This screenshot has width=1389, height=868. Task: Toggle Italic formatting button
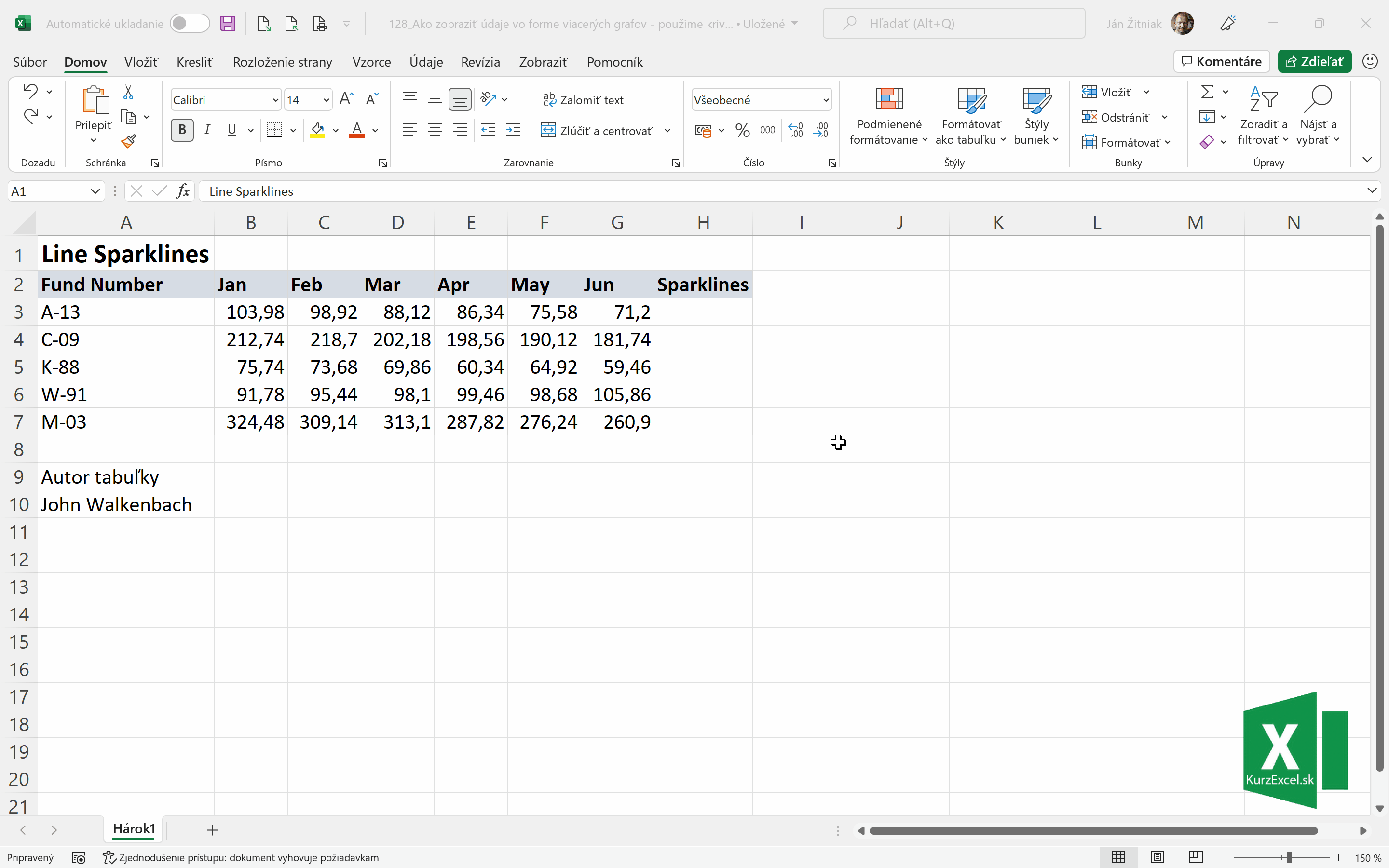coord(207,130)
